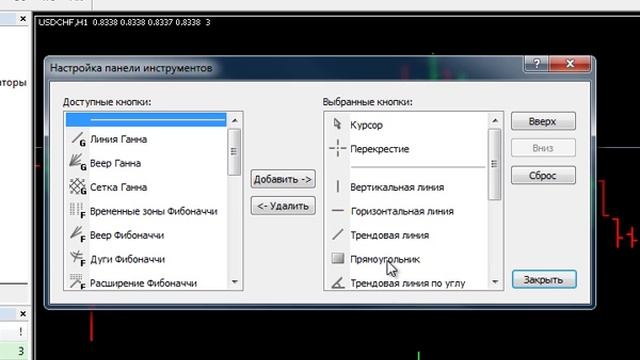Click the Вверх button
Screen dimensions: 640x360
coord(543,122)
